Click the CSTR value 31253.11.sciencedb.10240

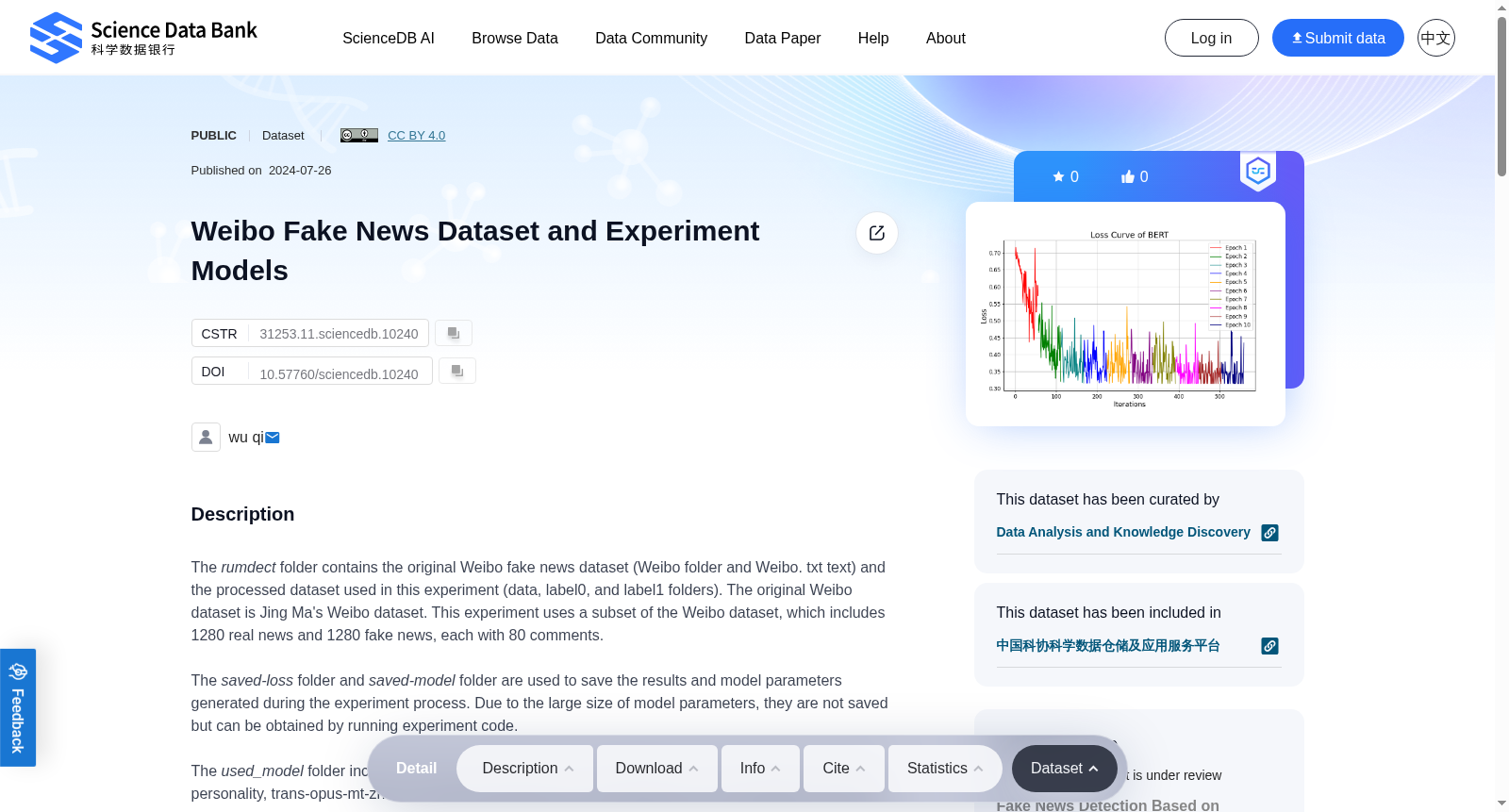pyautogui.click(x=339, y=334)
